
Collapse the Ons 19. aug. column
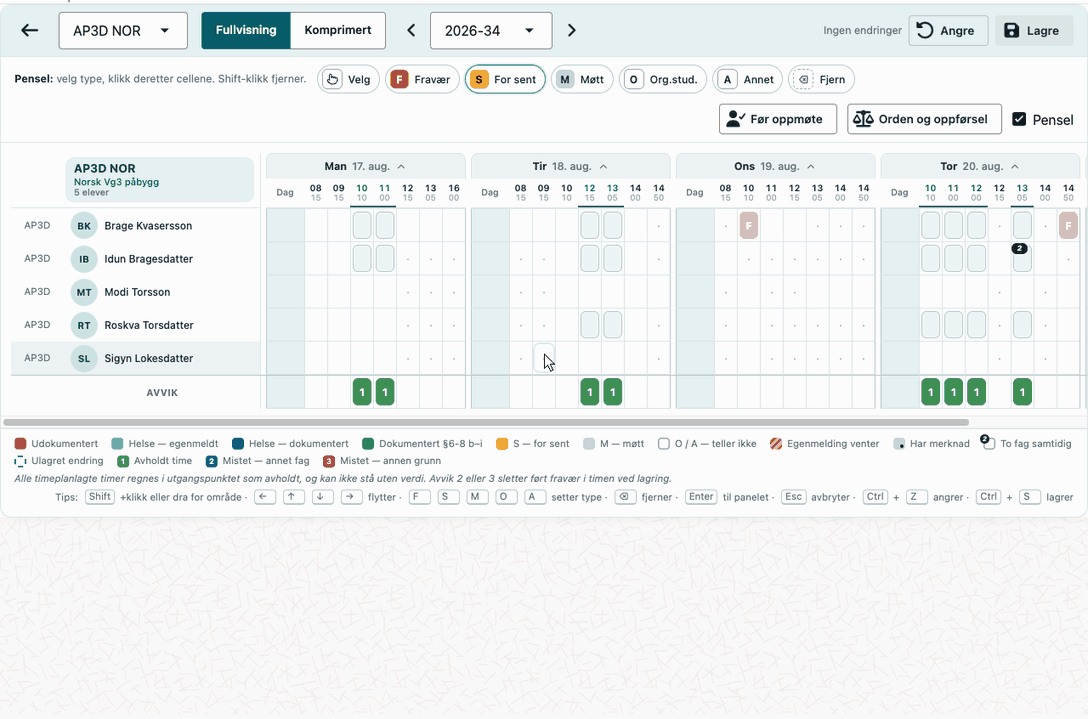click(x=810, y=167)
